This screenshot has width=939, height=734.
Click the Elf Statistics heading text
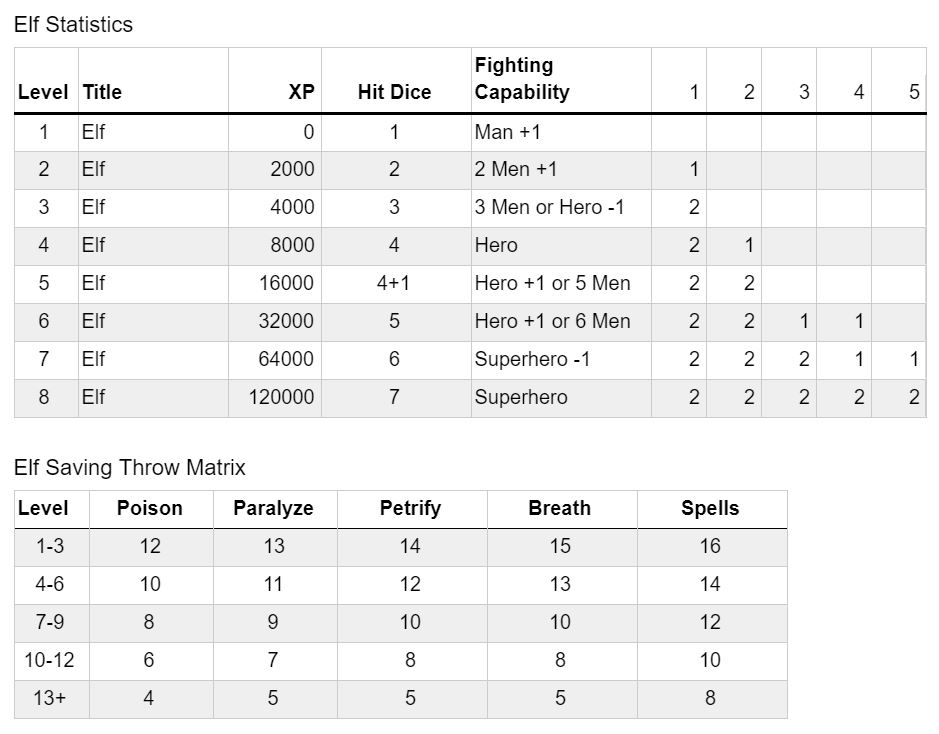coord(74,25)
